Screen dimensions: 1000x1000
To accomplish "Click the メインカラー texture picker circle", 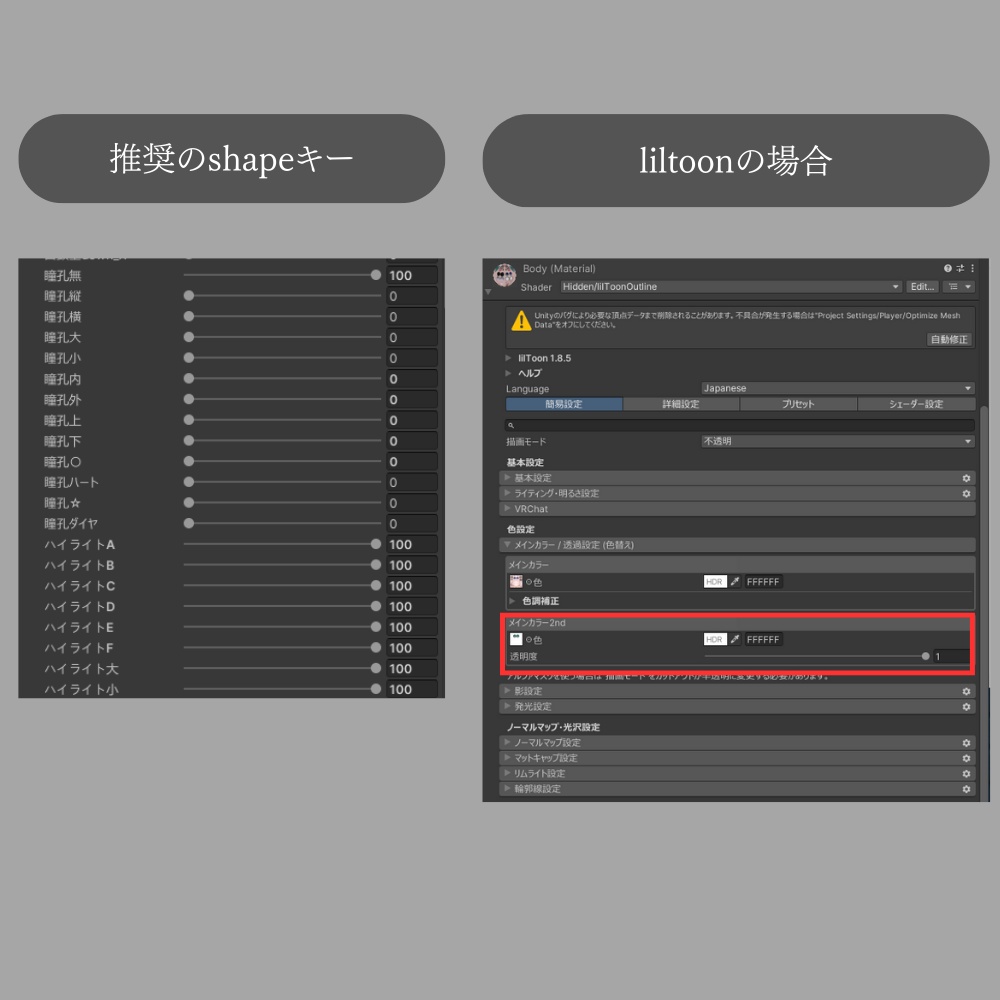I will coord(529,582).
